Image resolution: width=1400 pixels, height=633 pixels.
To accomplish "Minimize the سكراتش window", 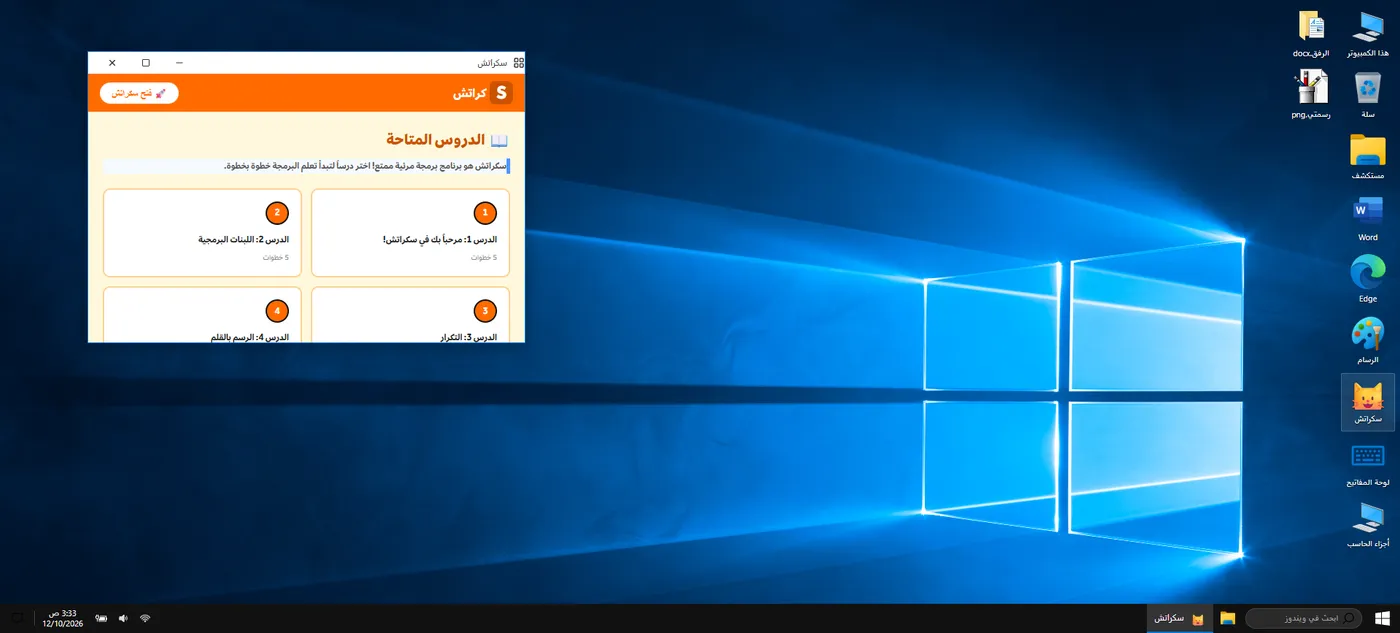I will pos(179,62).
